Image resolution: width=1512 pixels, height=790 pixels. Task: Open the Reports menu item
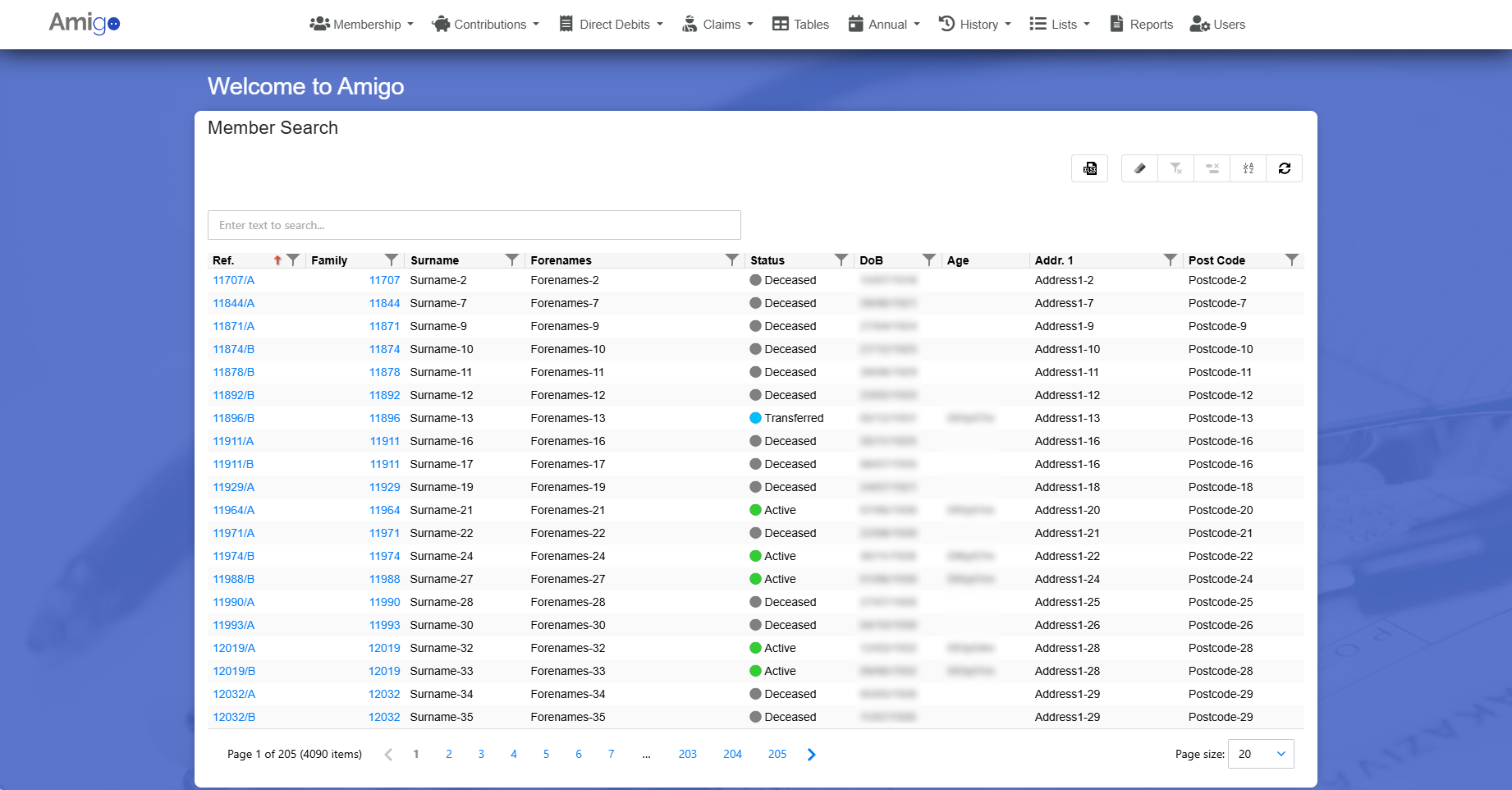(x=1141, y=25)
